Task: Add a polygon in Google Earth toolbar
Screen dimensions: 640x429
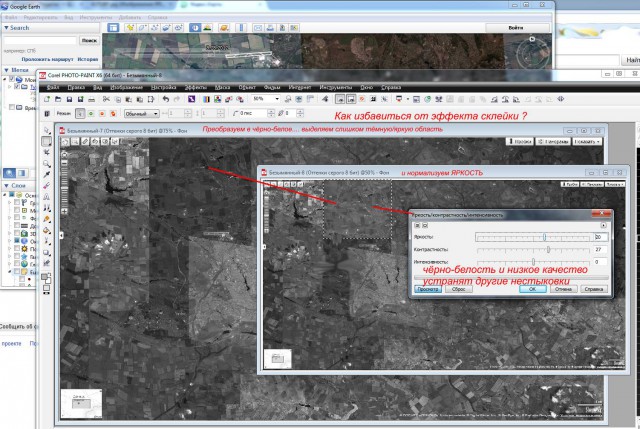Action: [x=142, y=28]
